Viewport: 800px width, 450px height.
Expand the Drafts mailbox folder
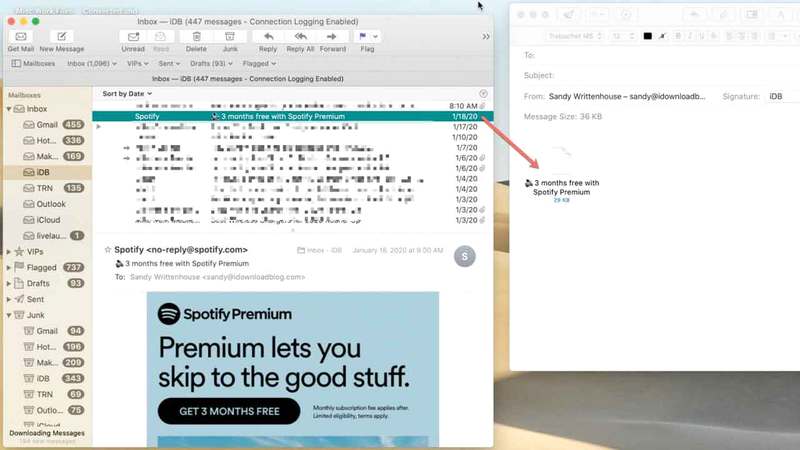coord(9,283)
